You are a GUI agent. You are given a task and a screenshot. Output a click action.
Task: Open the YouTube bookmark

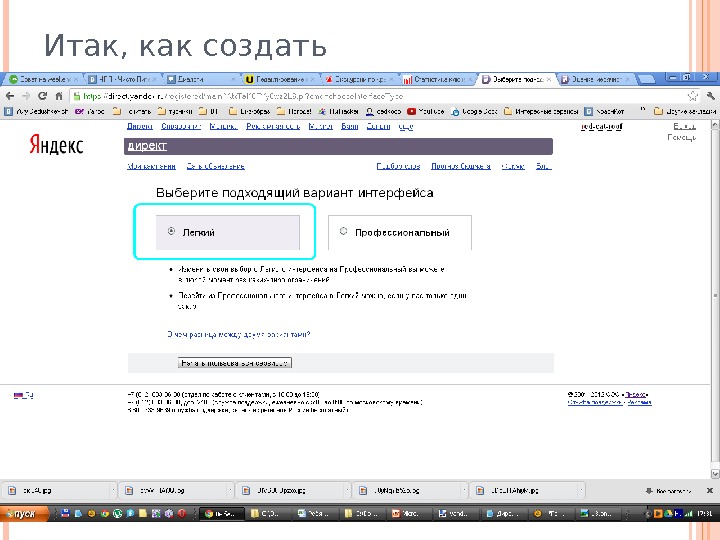point(426,111)
